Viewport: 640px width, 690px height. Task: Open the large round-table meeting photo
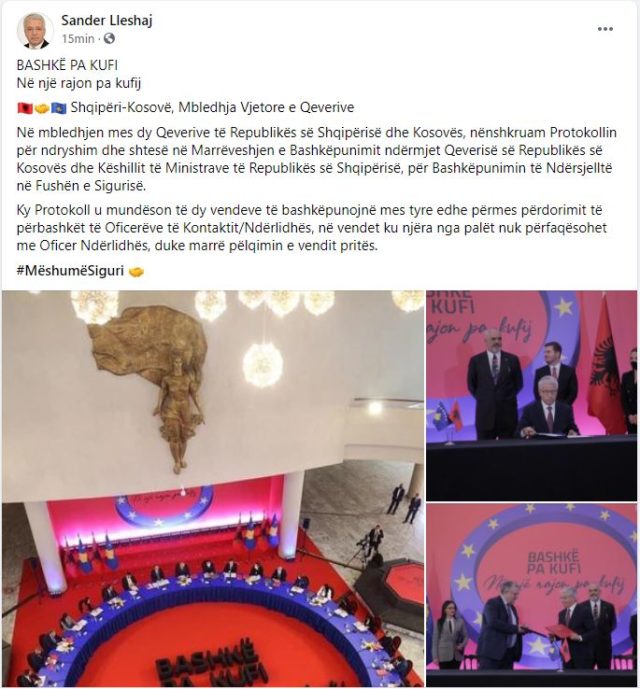(213, 488)
